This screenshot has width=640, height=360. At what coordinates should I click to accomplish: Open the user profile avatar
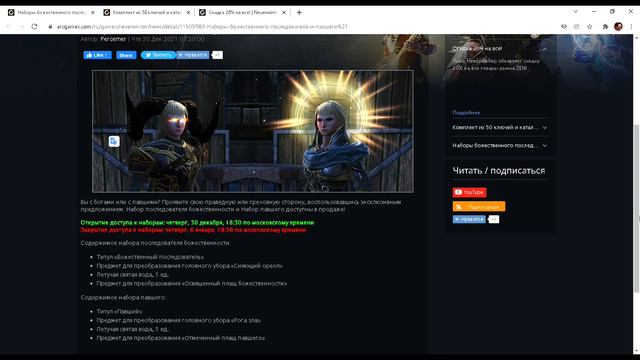click(x=618, y=27)
